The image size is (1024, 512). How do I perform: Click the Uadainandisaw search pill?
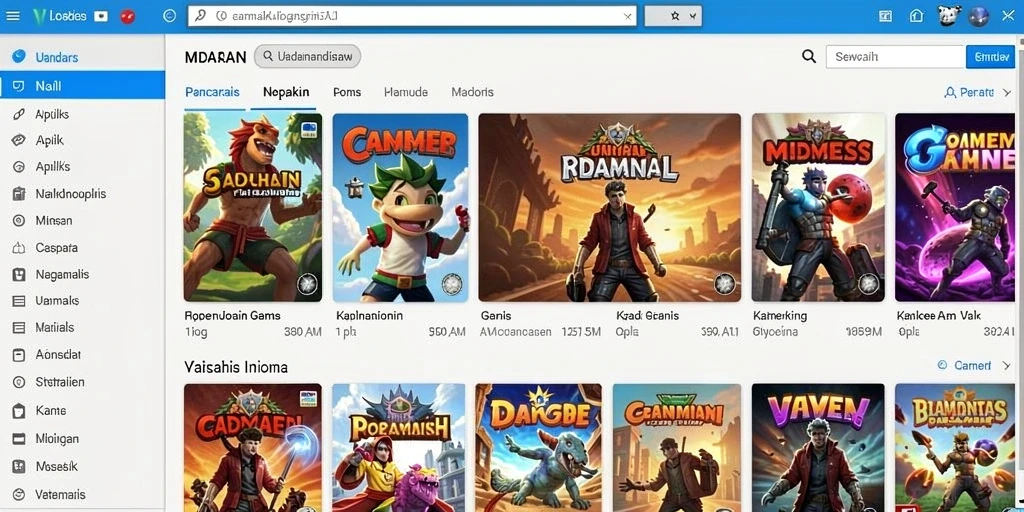pyautogui.click(x=307, y=57)
